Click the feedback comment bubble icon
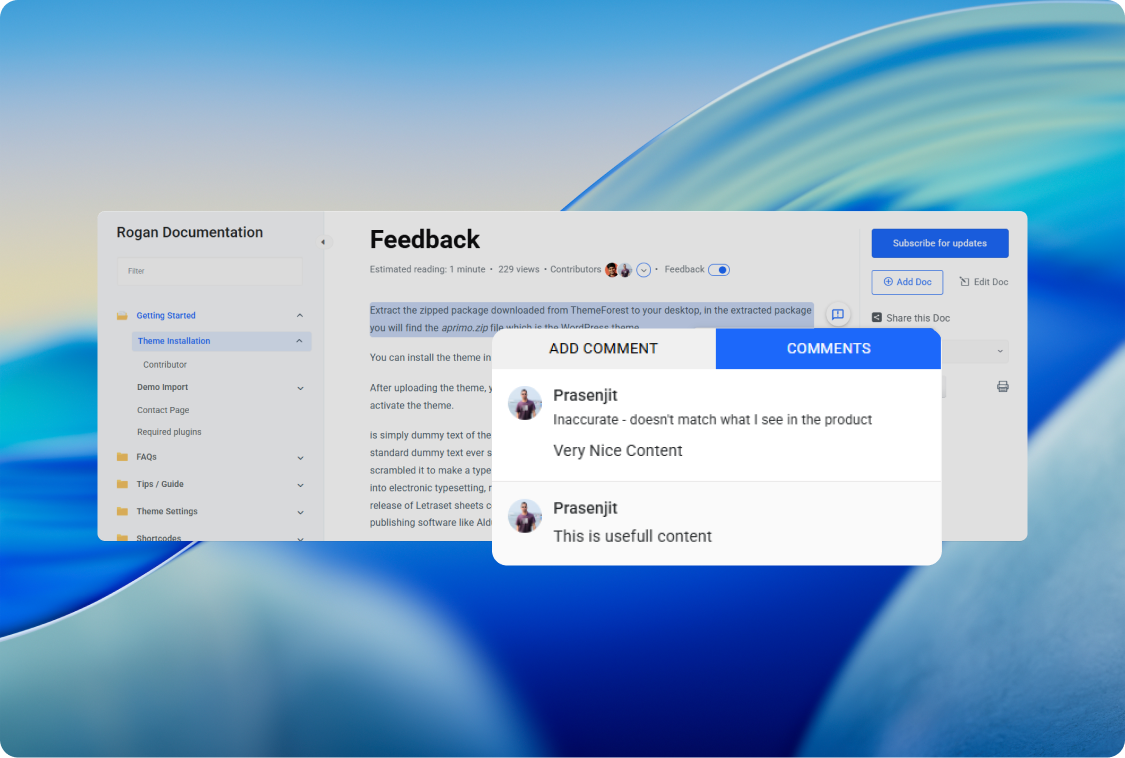Image resolution: width=1125 pixels, height=758 pixels. point(838,314)
